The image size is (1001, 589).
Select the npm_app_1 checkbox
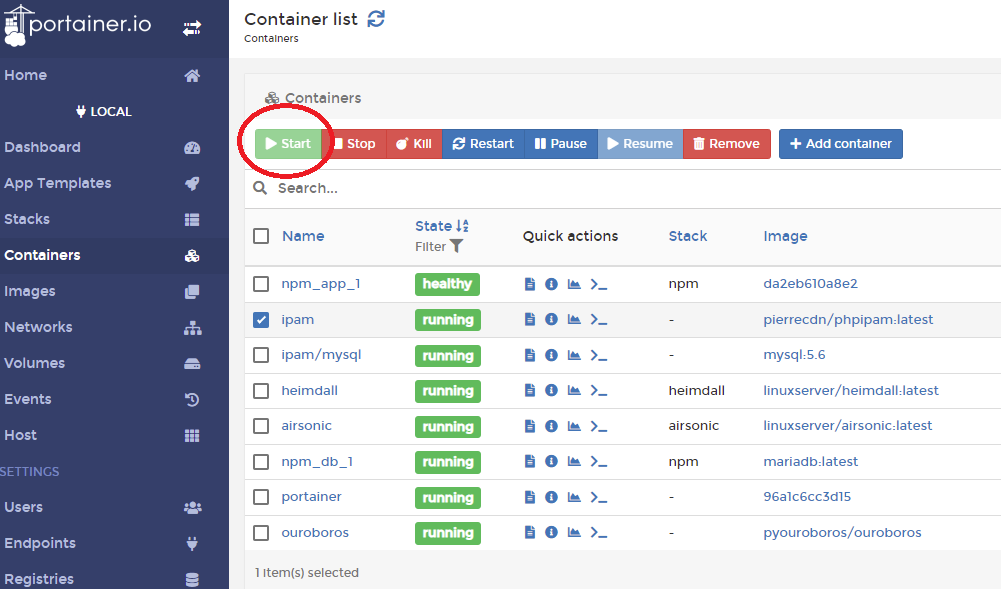pos(261,284)
